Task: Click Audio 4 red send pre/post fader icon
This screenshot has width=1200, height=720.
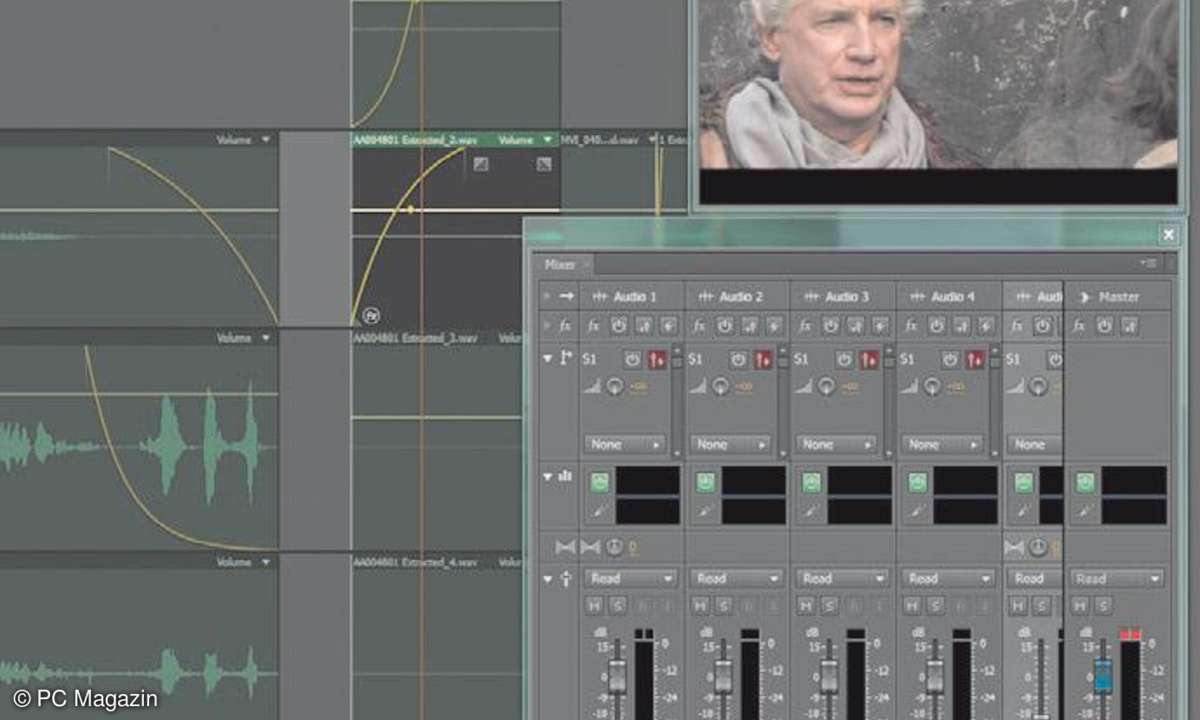Action: click(976, 359)
